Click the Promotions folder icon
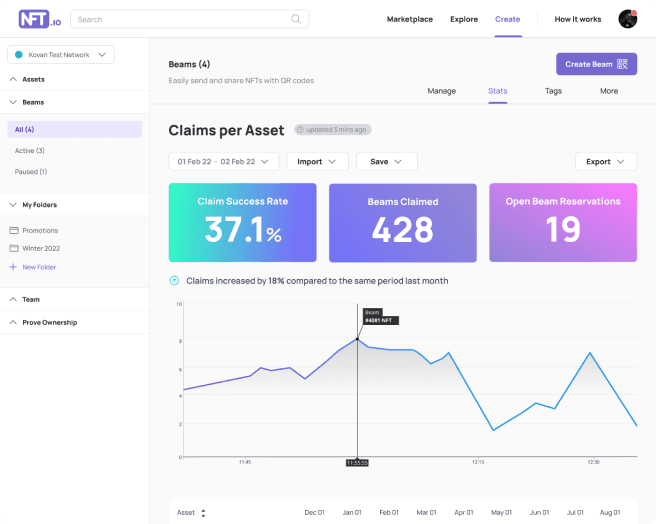This screenshot has width=656, height=524. coord(14,230)
